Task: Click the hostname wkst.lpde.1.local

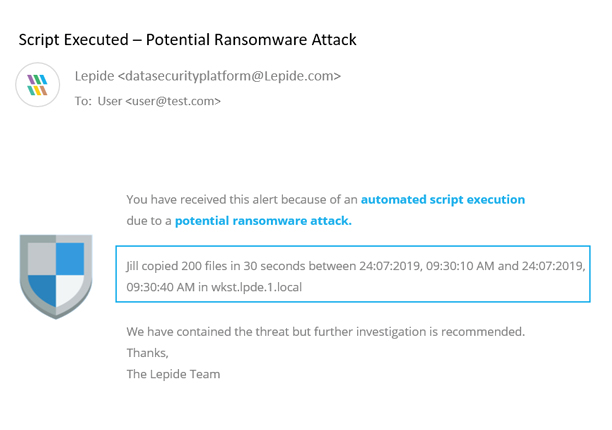Action: point(256,287)
